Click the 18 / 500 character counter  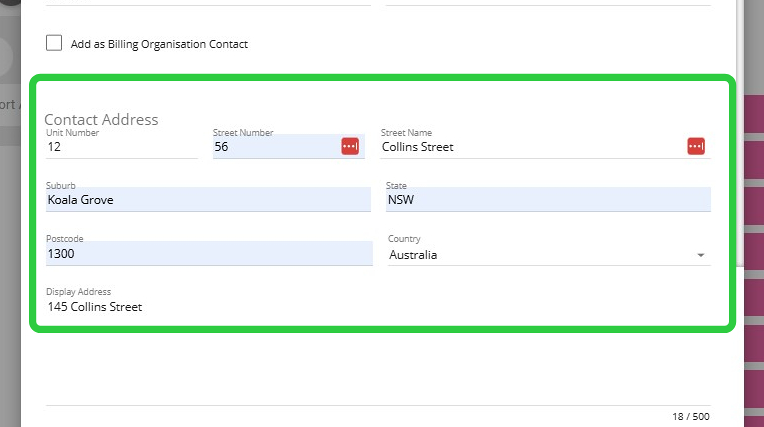691,416
